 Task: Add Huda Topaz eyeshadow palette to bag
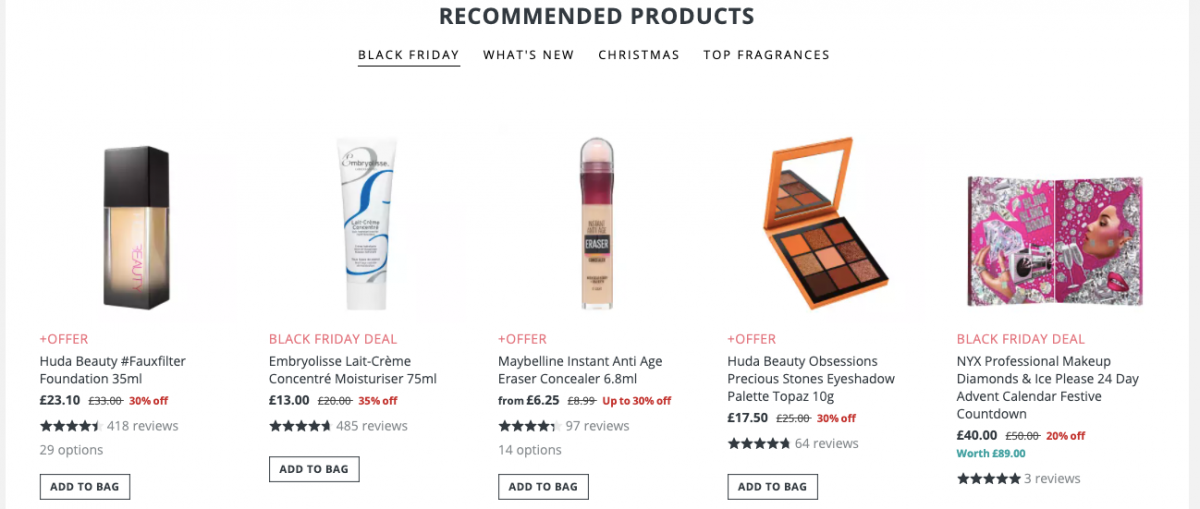(x=772, y=487)
